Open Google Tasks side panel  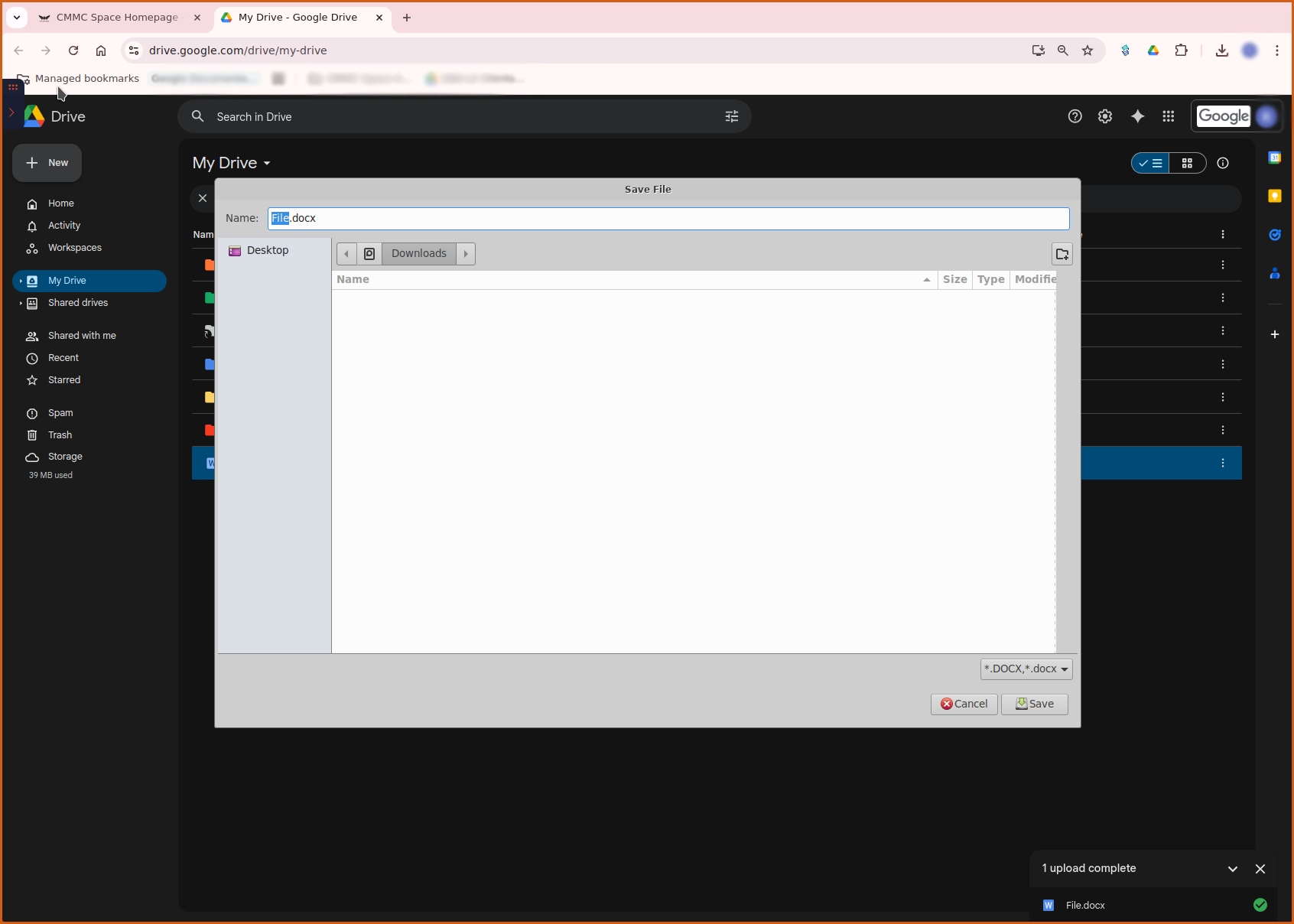[1275, 235]
